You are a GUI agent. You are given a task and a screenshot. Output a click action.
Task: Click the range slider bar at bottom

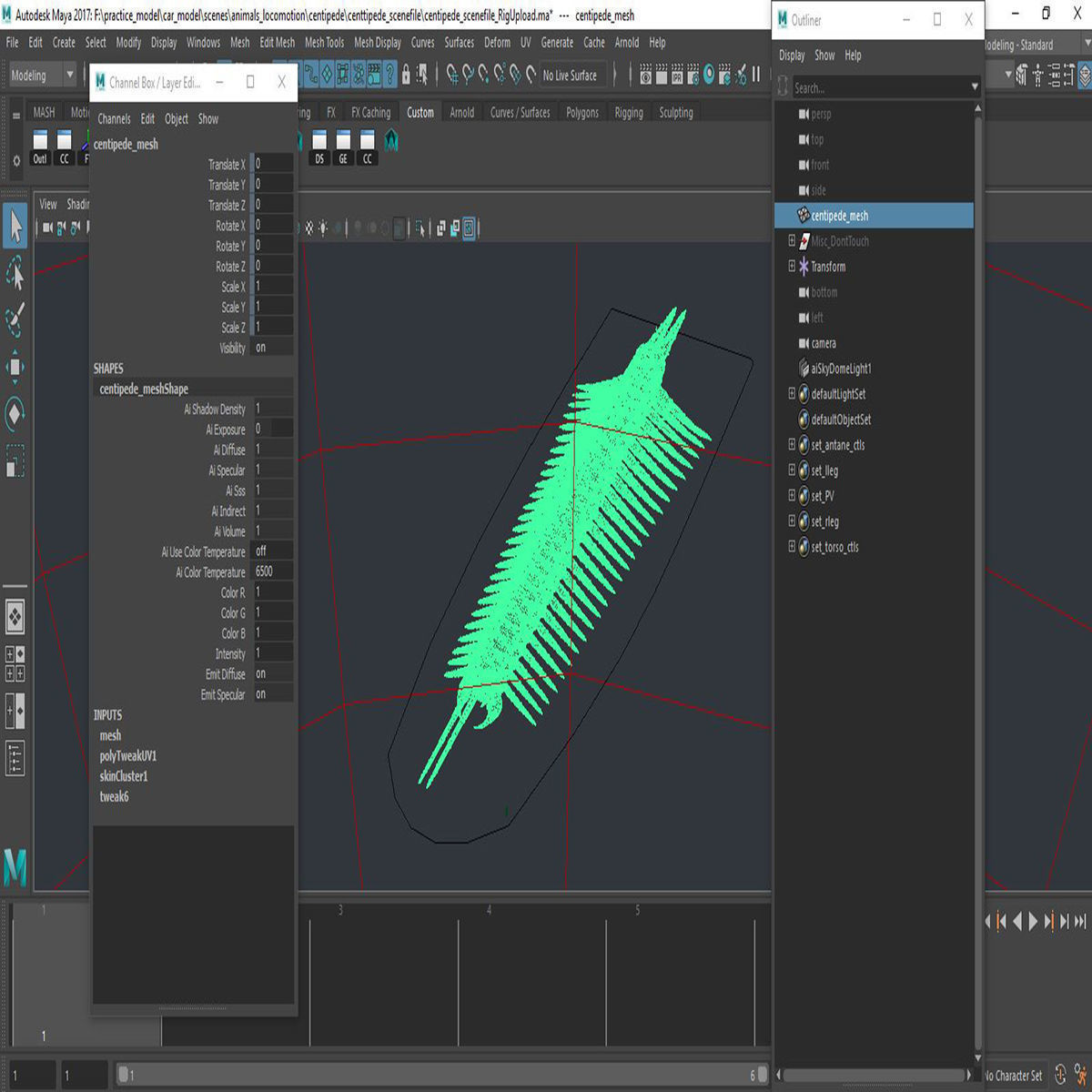point(441,1075)
